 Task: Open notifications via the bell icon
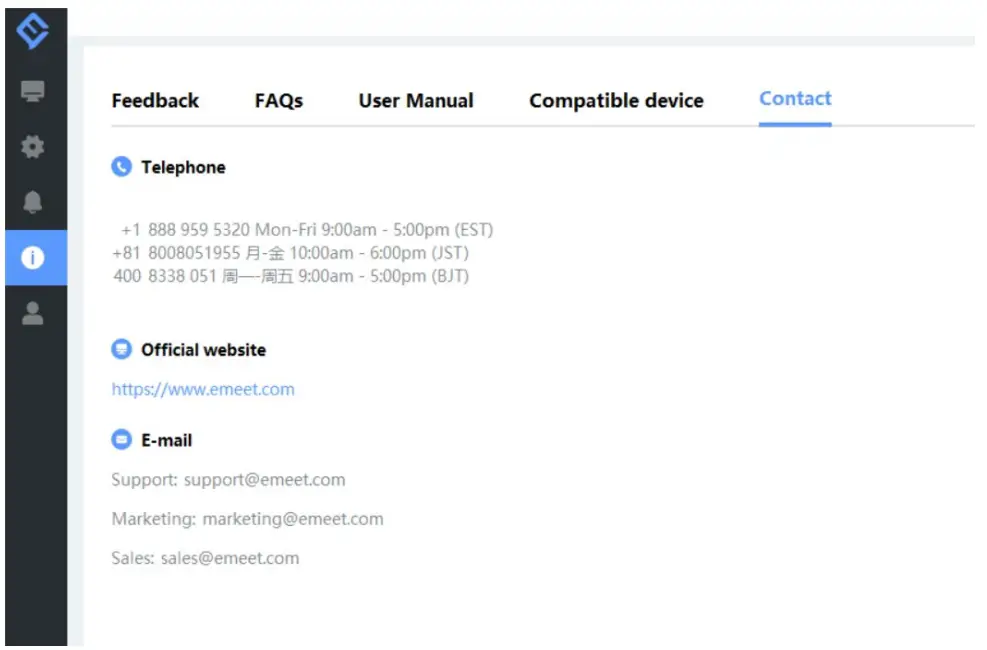click(x=33, y=202)
